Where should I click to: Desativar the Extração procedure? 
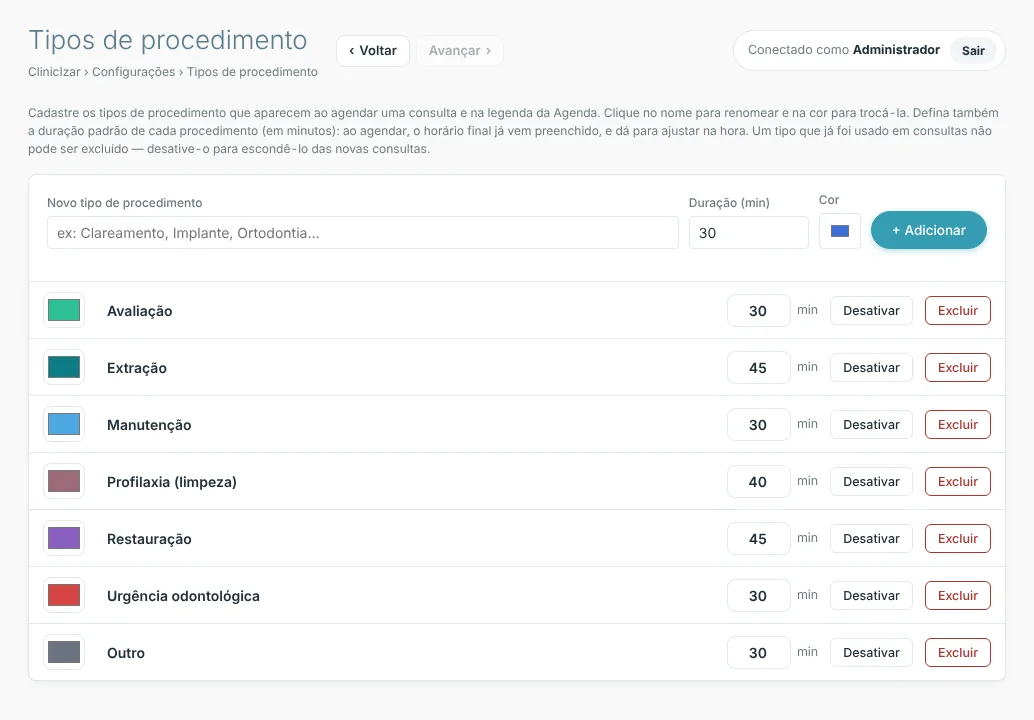871,367
